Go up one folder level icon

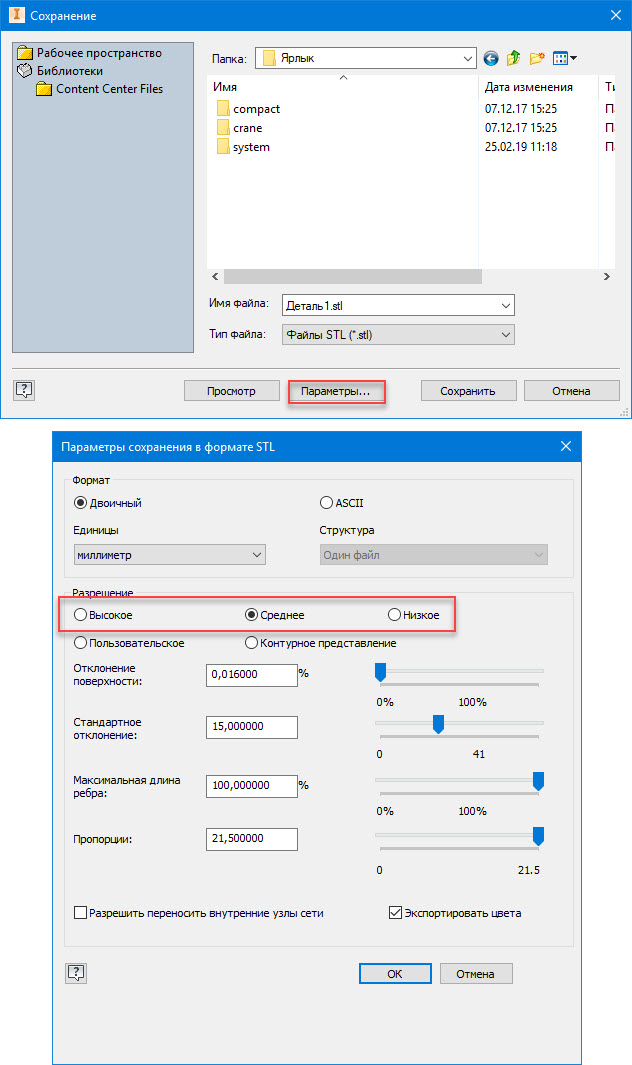(x=514, y=58)
